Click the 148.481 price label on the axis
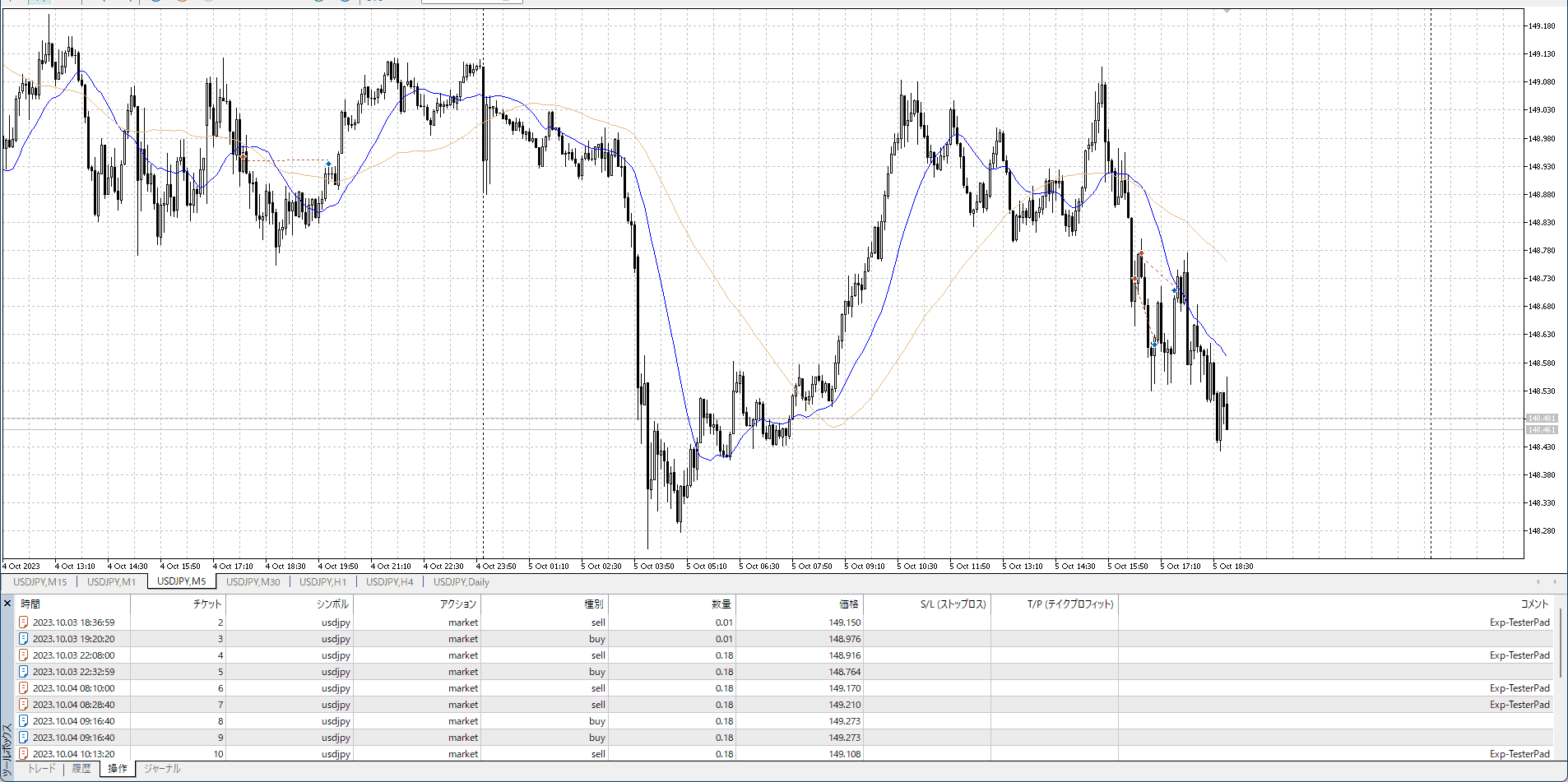This screenshot has height=782, width=1568. point(1542,419)
